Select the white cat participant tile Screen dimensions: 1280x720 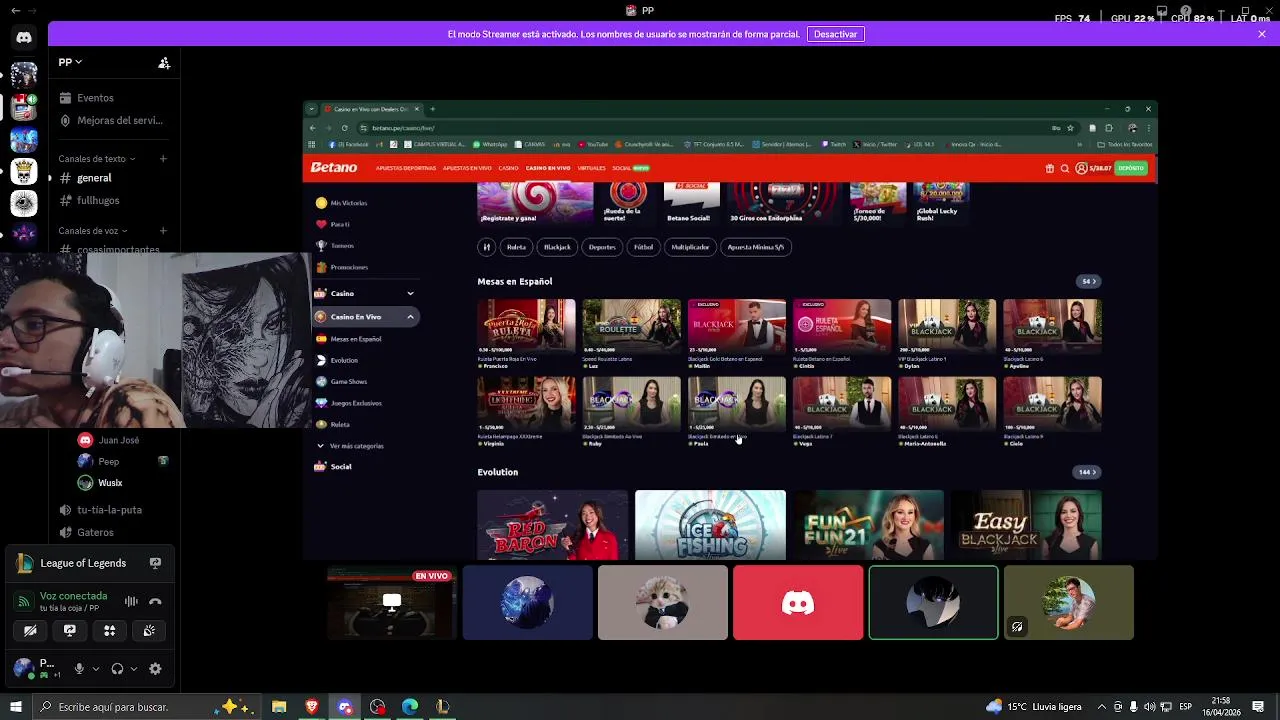[x=663, y=603]
